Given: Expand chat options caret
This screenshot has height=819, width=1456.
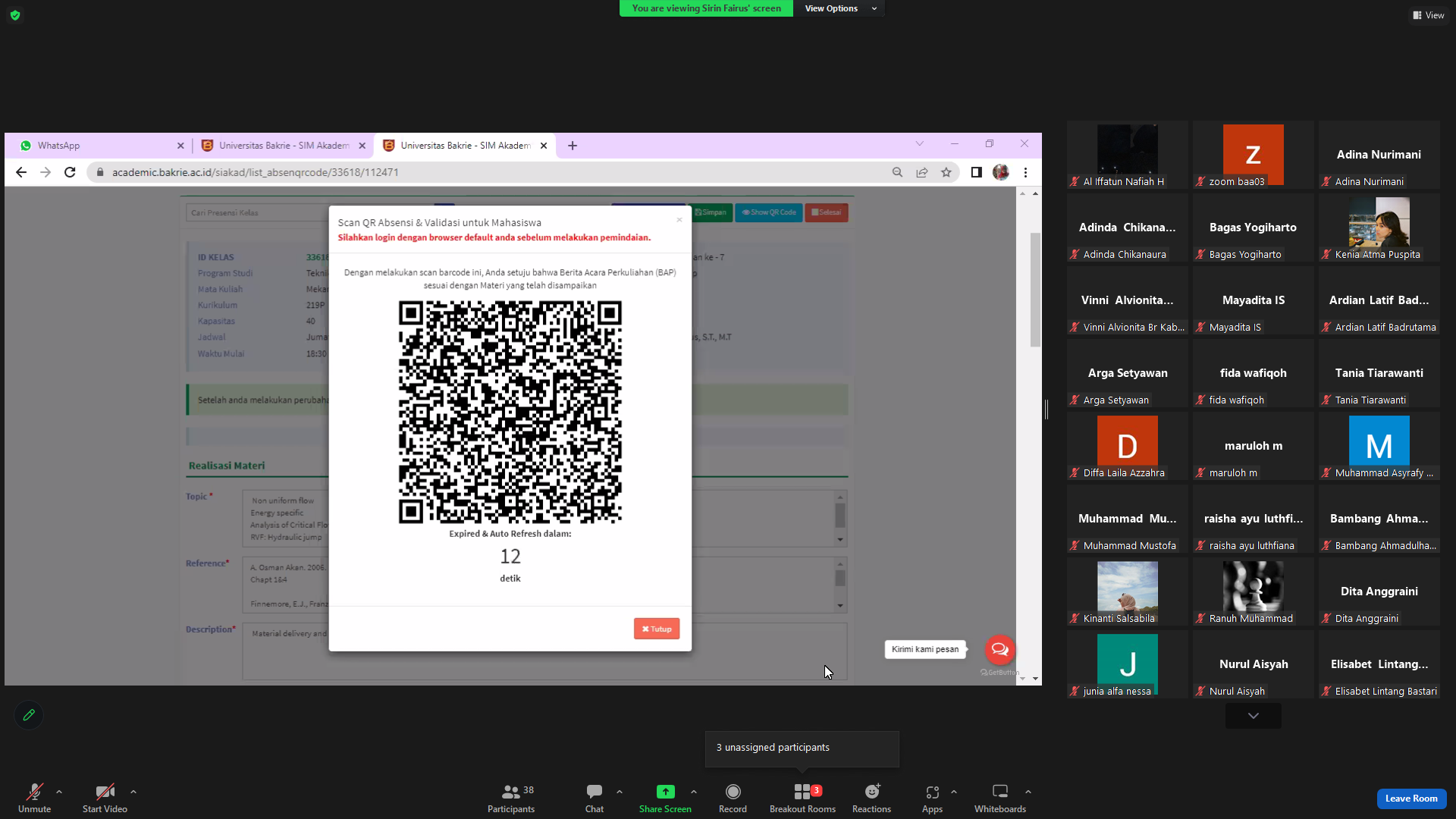Looking at the screenshot, I should point(620,792).
